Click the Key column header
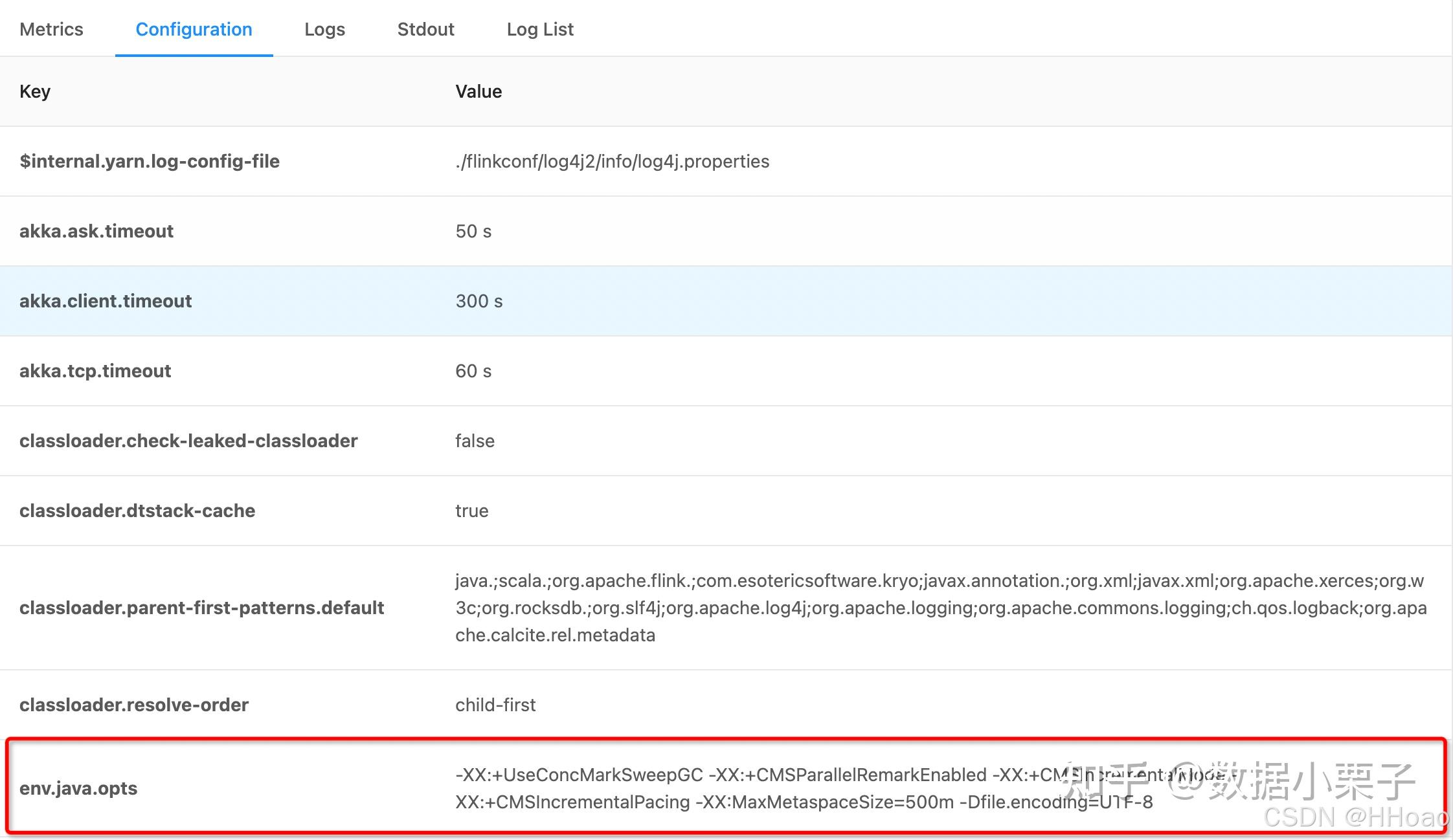 click(x=34, y=91)
